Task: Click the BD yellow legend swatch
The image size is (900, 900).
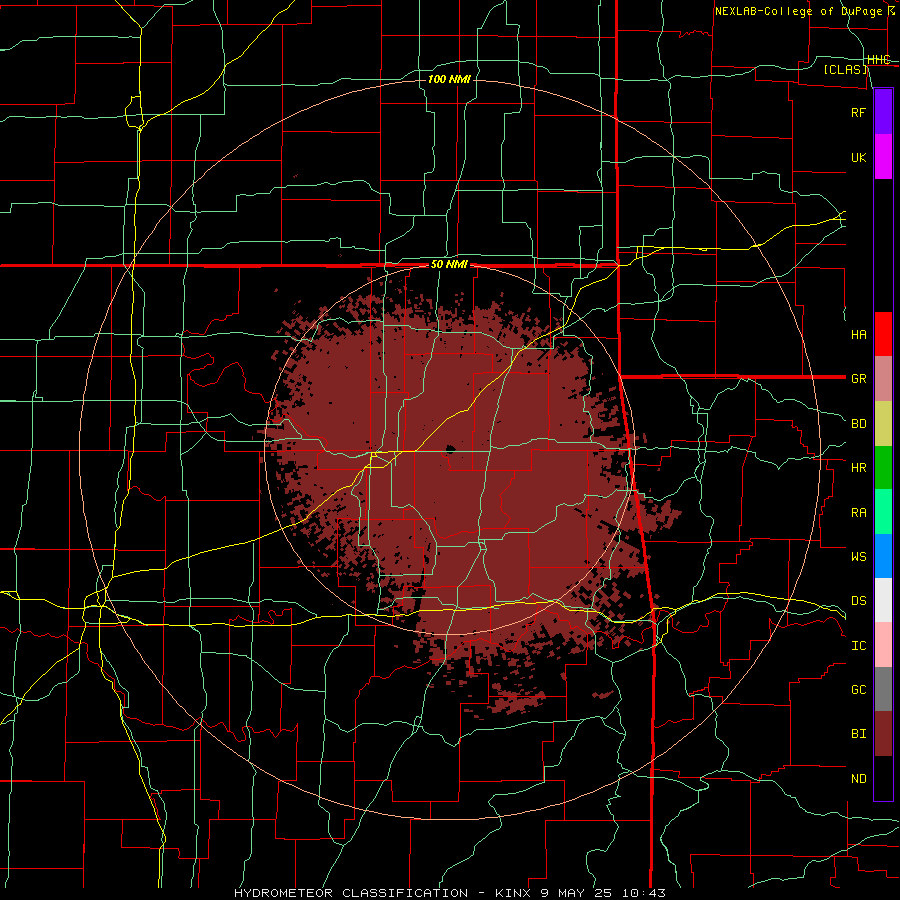Action: (883, 423)
